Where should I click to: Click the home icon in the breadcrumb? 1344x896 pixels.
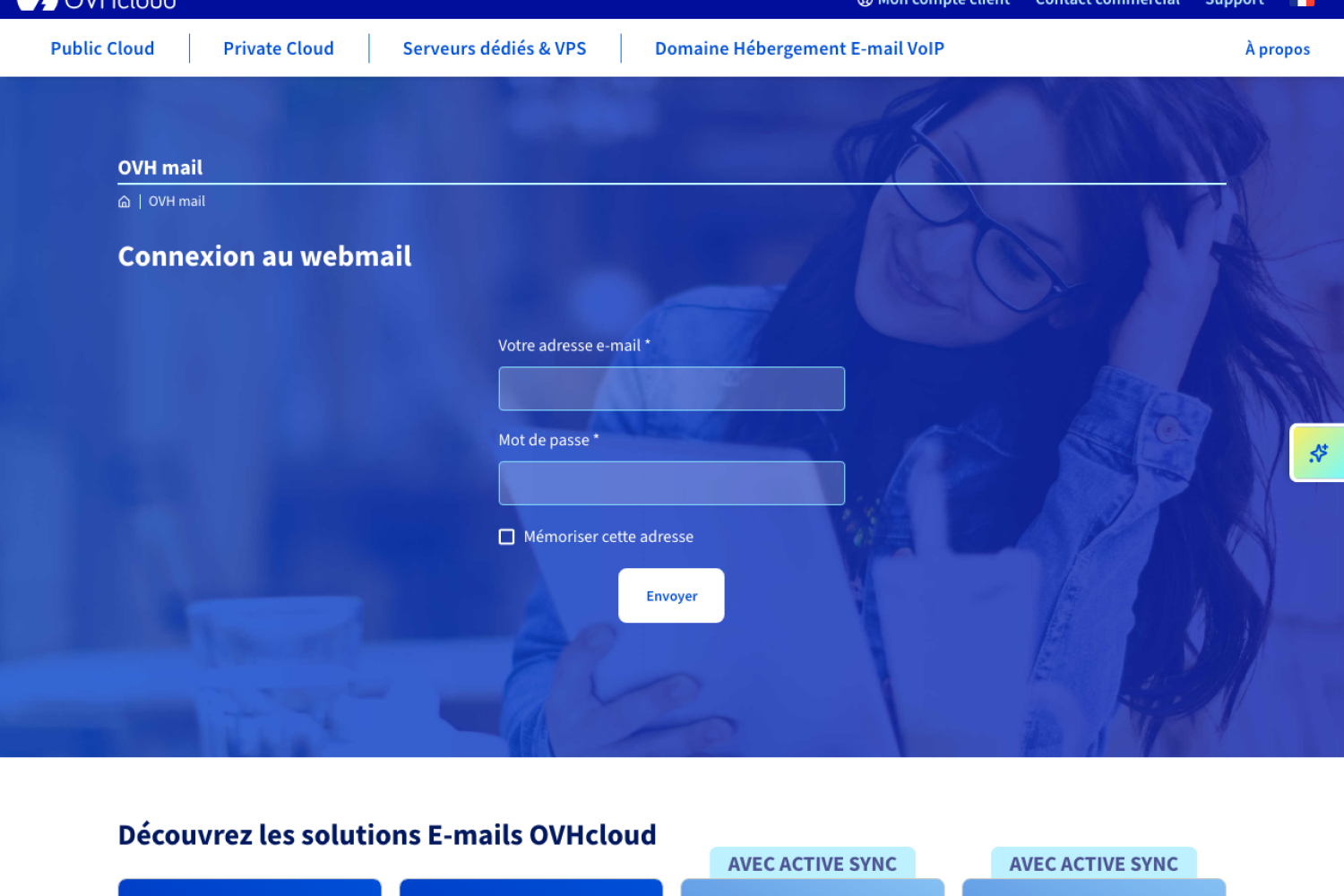[x=124, y=202]
